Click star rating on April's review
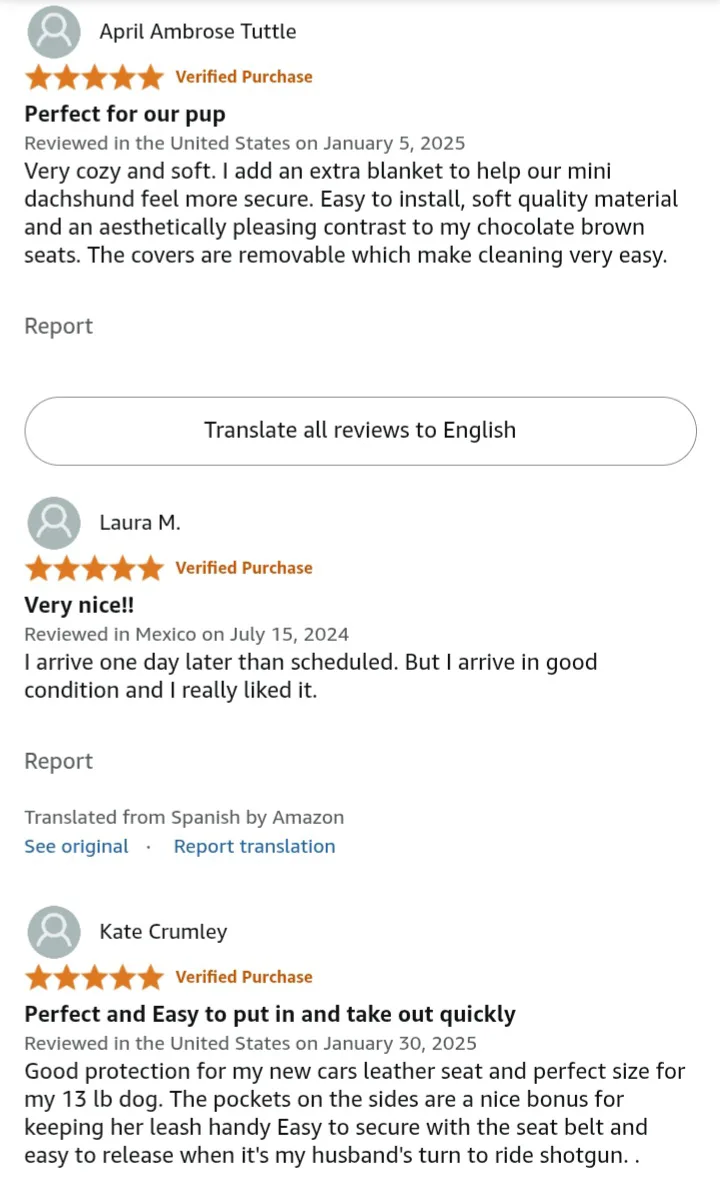Screen dimensions: 720x1189 [93, 77]
